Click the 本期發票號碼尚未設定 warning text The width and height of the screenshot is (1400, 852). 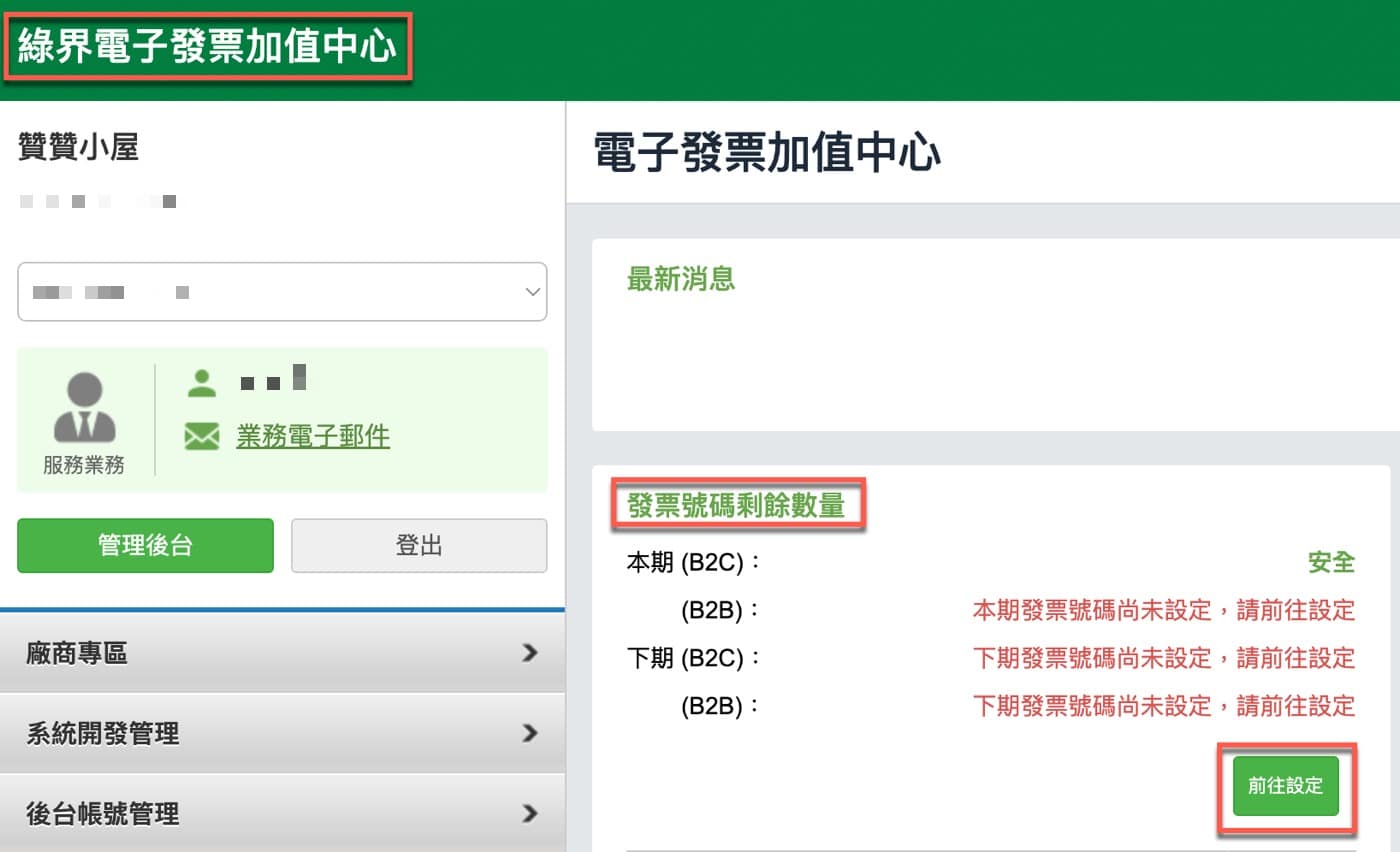(x=1164, y=610)
